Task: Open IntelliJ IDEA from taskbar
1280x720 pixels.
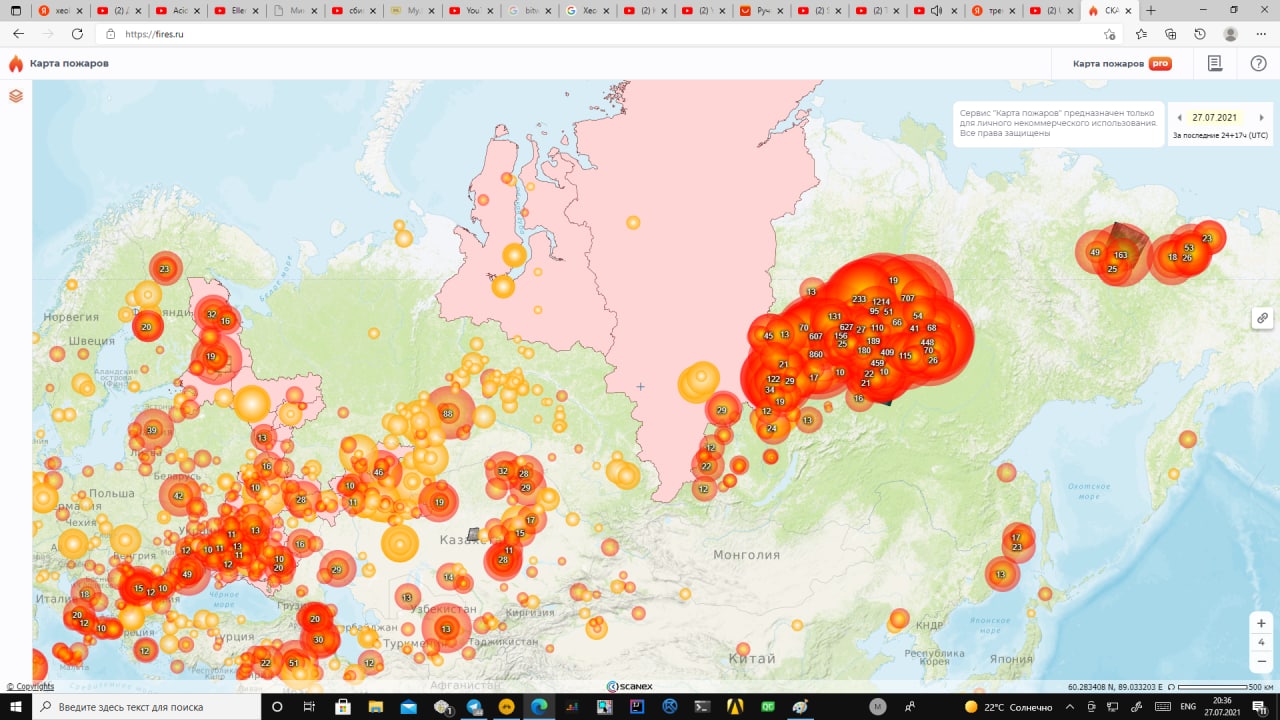Action: click(x=636, y=706)
